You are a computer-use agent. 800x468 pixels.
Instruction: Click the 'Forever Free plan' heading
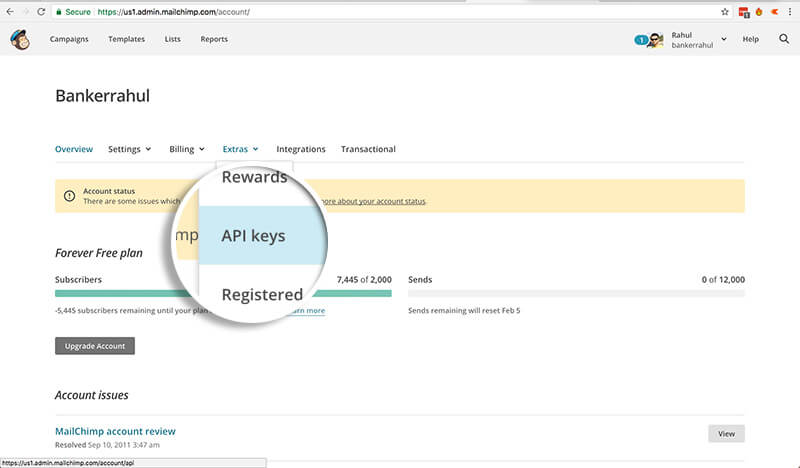[99, 253]
